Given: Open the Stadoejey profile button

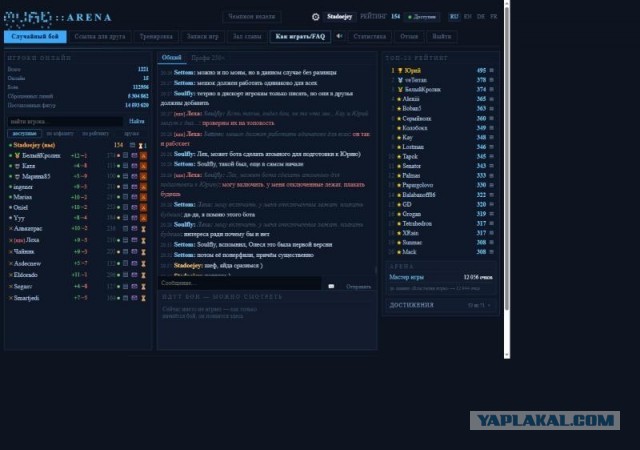Looking at the screenshot, I should pyautogui.click(x=340, y=17).
